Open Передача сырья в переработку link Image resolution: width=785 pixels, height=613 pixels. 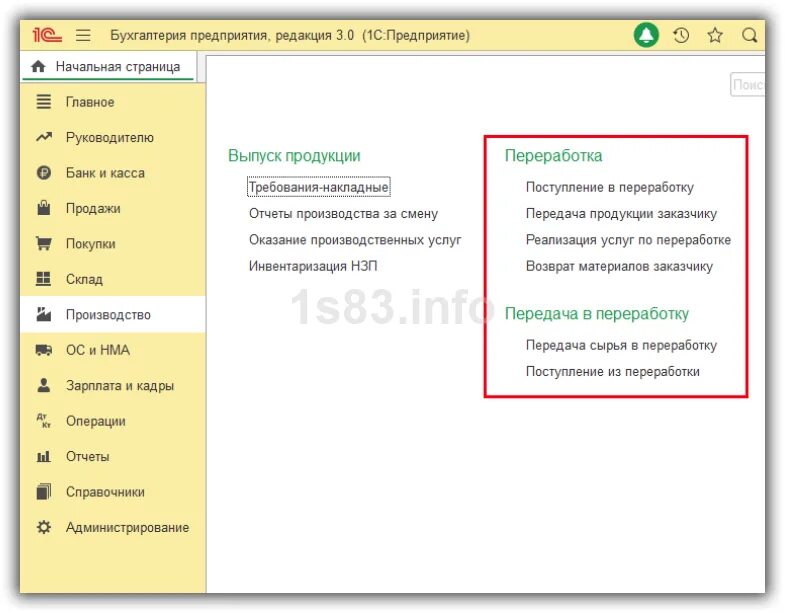(x=621, y=345)
